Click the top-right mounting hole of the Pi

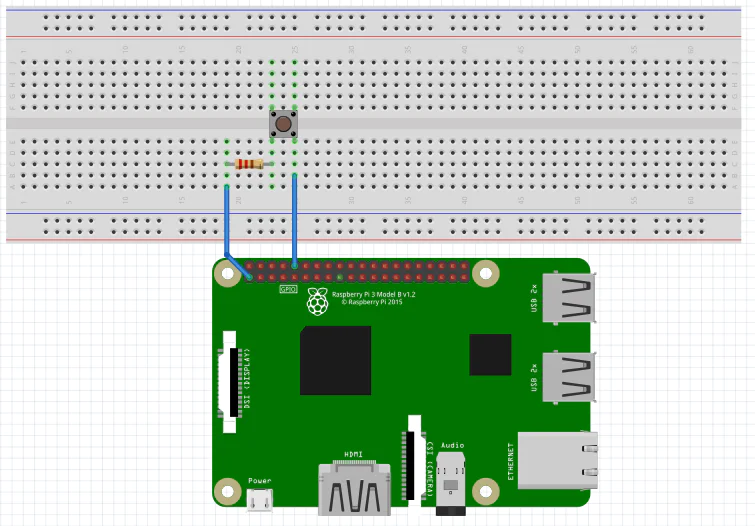[x=485, y=274]
